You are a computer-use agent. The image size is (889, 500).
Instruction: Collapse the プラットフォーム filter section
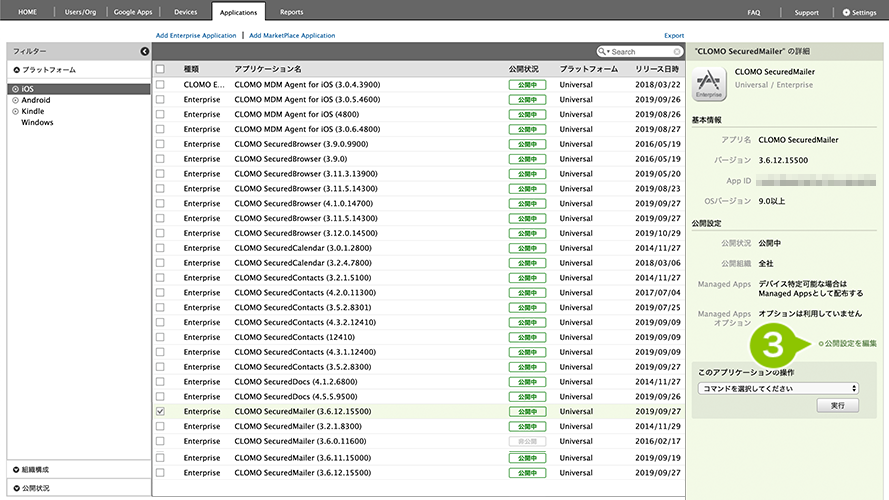coord(16,70)
